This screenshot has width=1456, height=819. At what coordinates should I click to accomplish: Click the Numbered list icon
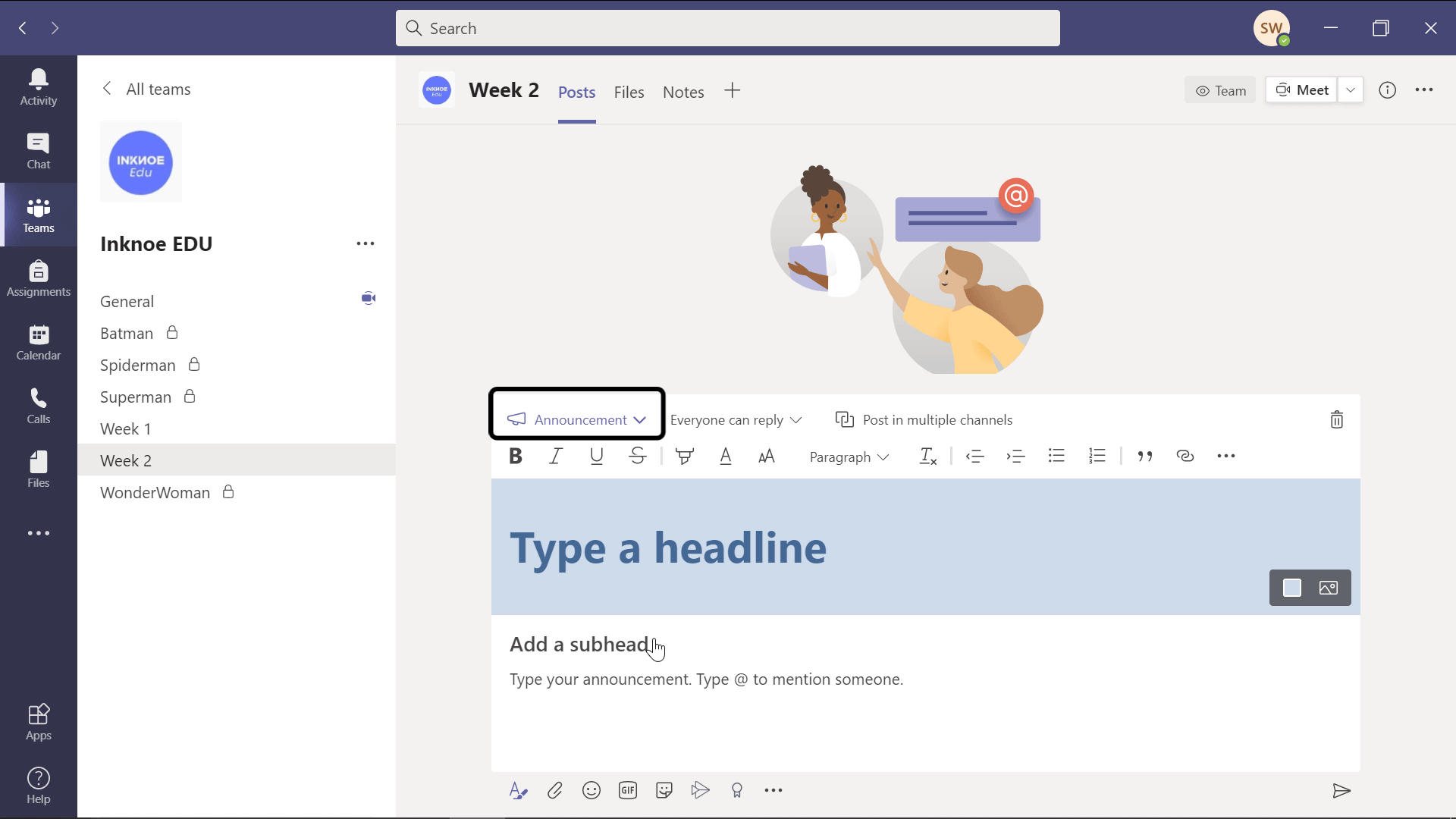click(x=1097, y=456)
